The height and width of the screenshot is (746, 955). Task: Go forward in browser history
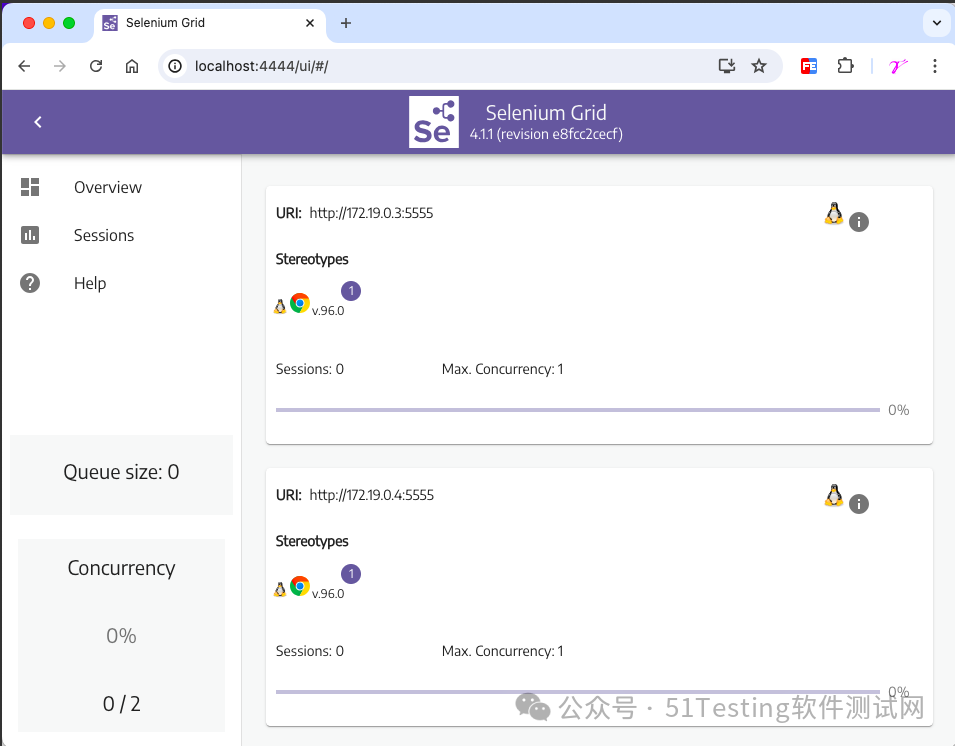(x=60, y=66)
